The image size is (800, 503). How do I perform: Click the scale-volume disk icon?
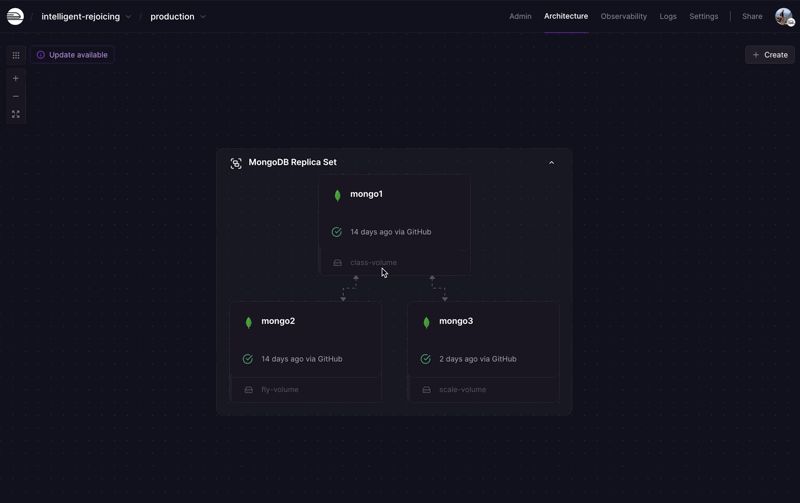point(427,390)
